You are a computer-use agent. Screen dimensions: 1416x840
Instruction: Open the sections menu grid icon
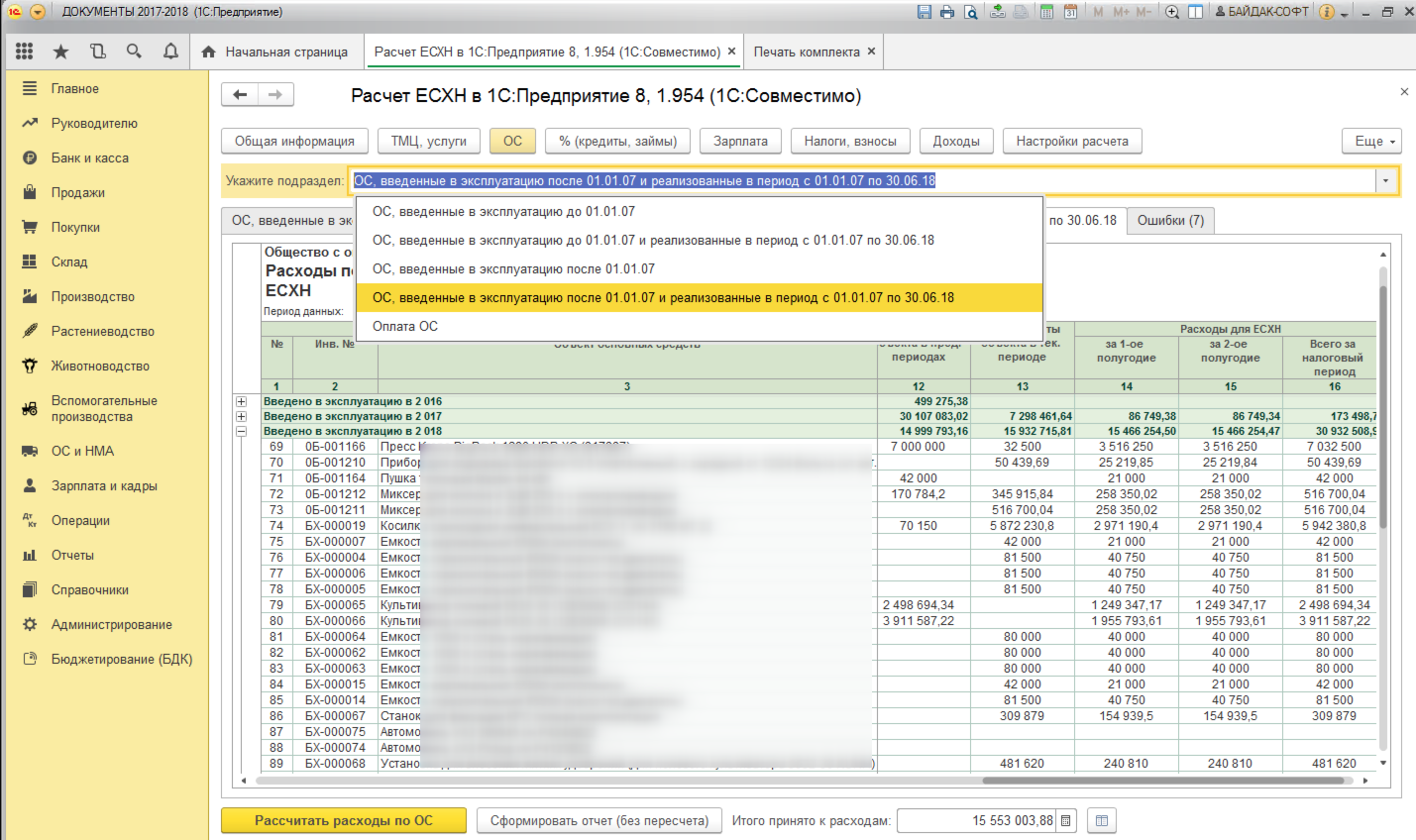(x=25, y=52)
